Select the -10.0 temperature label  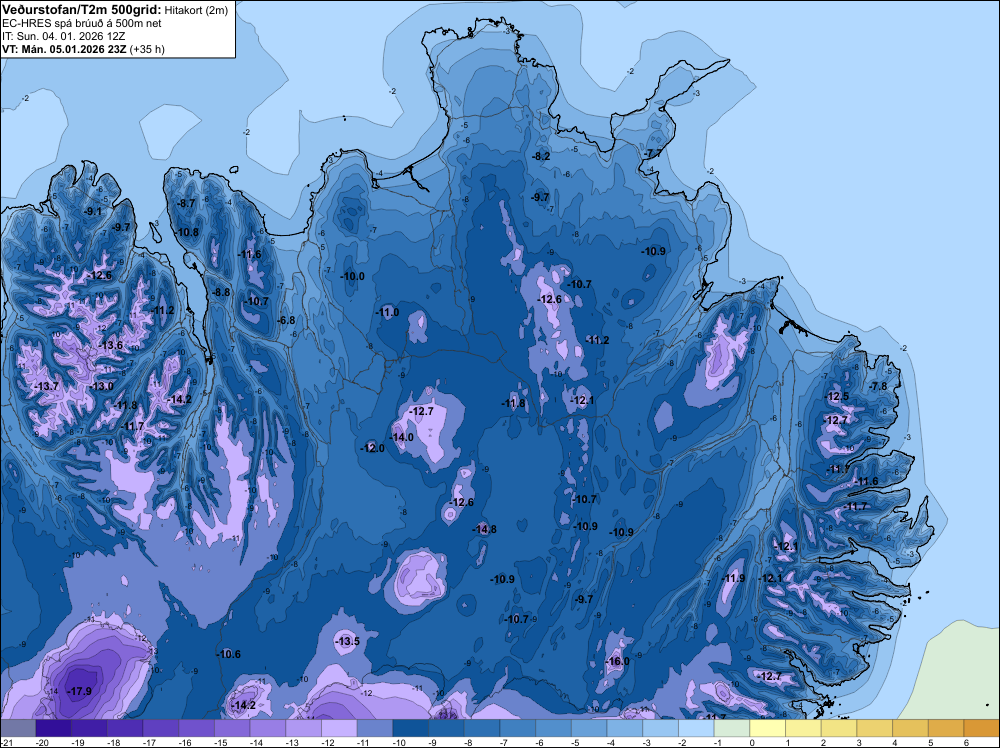[x=353, y=276]
